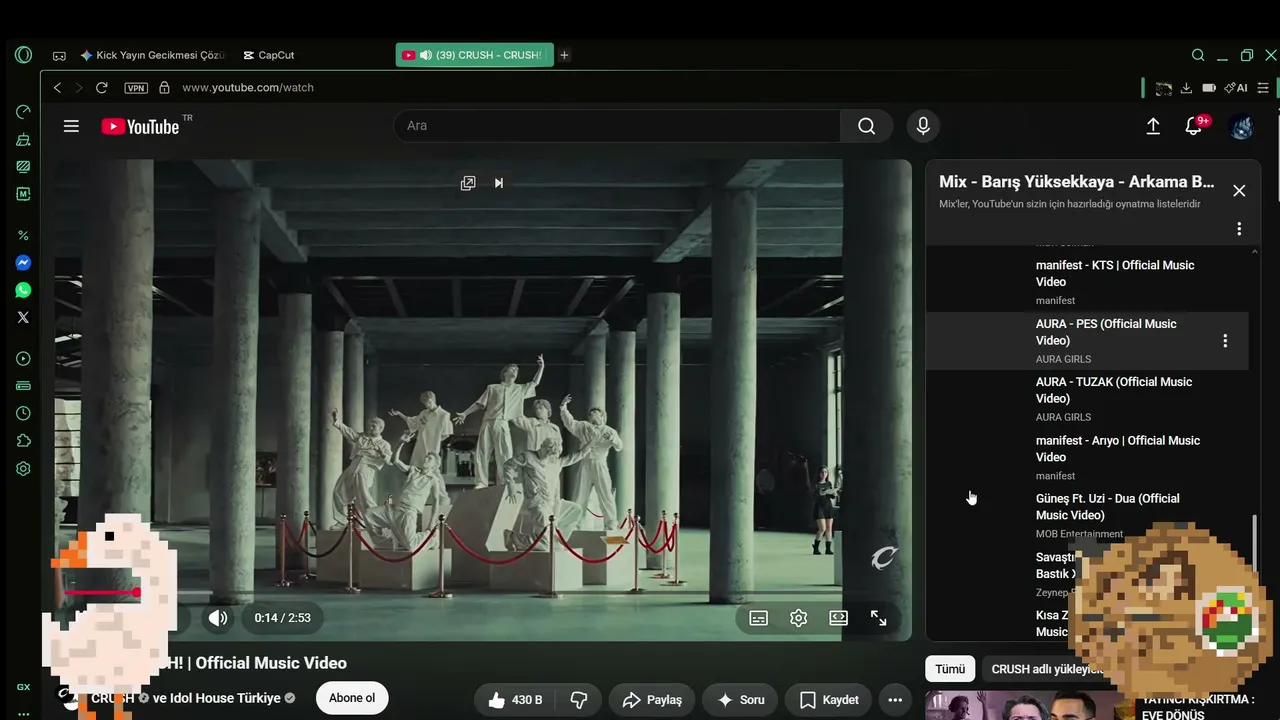Subscribe with the Abone ol button
1280x720 pixels.
pyautogui.click(x=352, y=698)
